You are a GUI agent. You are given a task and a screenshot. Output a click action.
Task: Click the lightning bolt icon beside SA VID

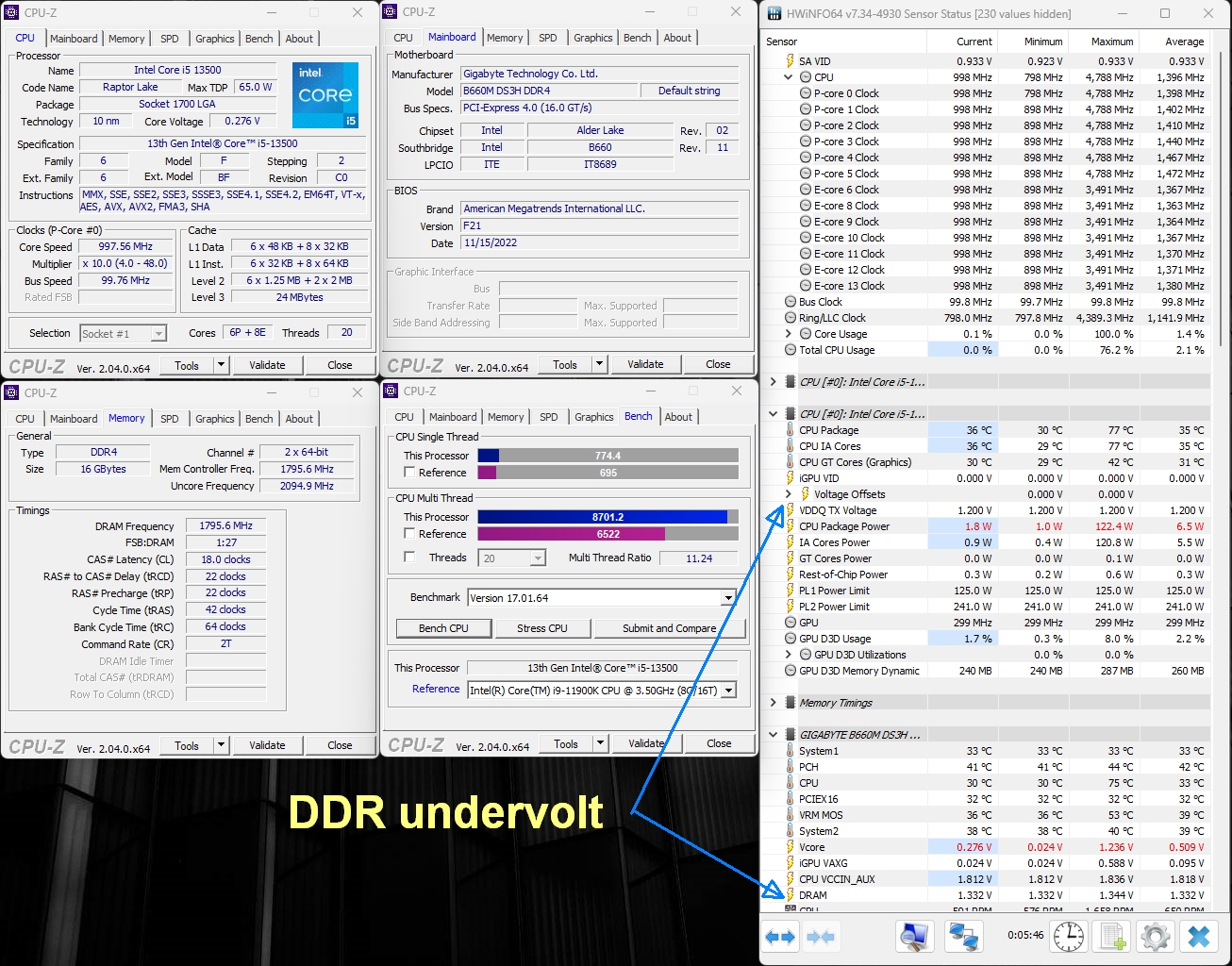pos(791,61)
